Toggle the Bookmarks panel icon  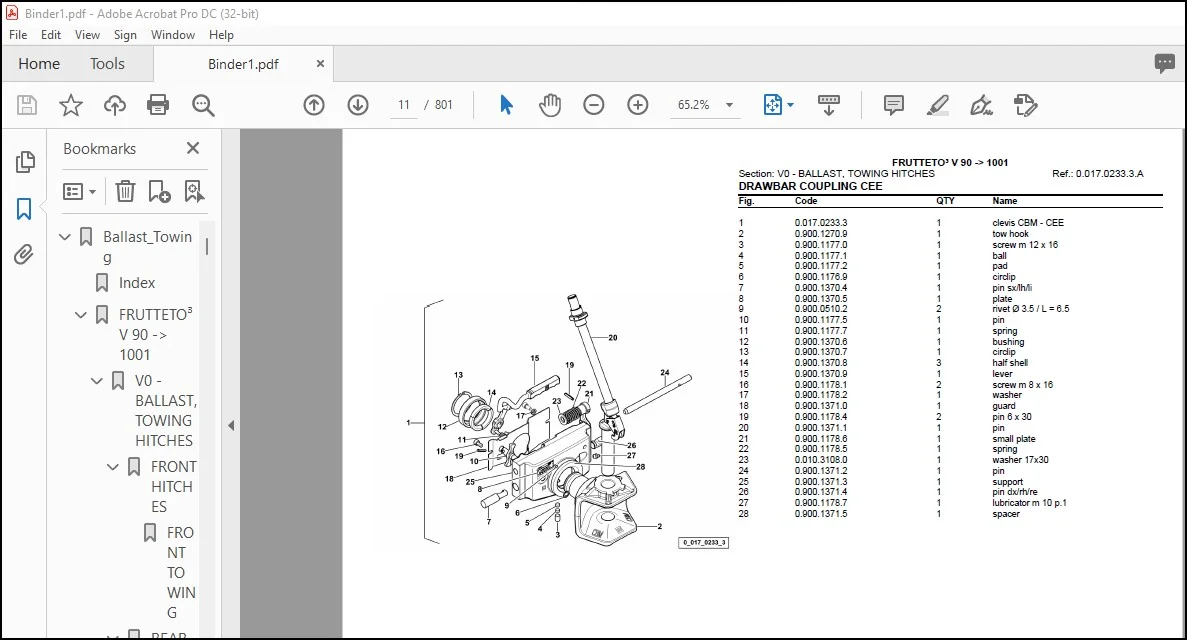[x=24, y=209]
